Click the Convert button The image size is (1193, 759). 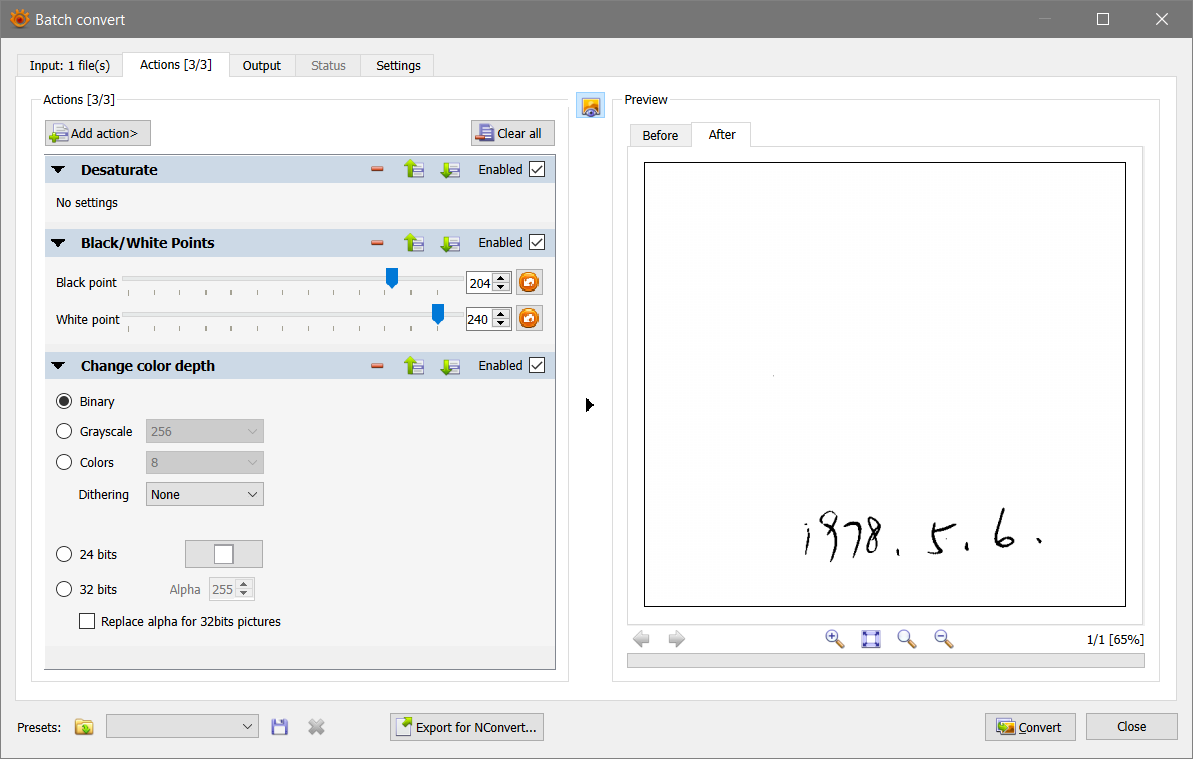click(1030, 727)
